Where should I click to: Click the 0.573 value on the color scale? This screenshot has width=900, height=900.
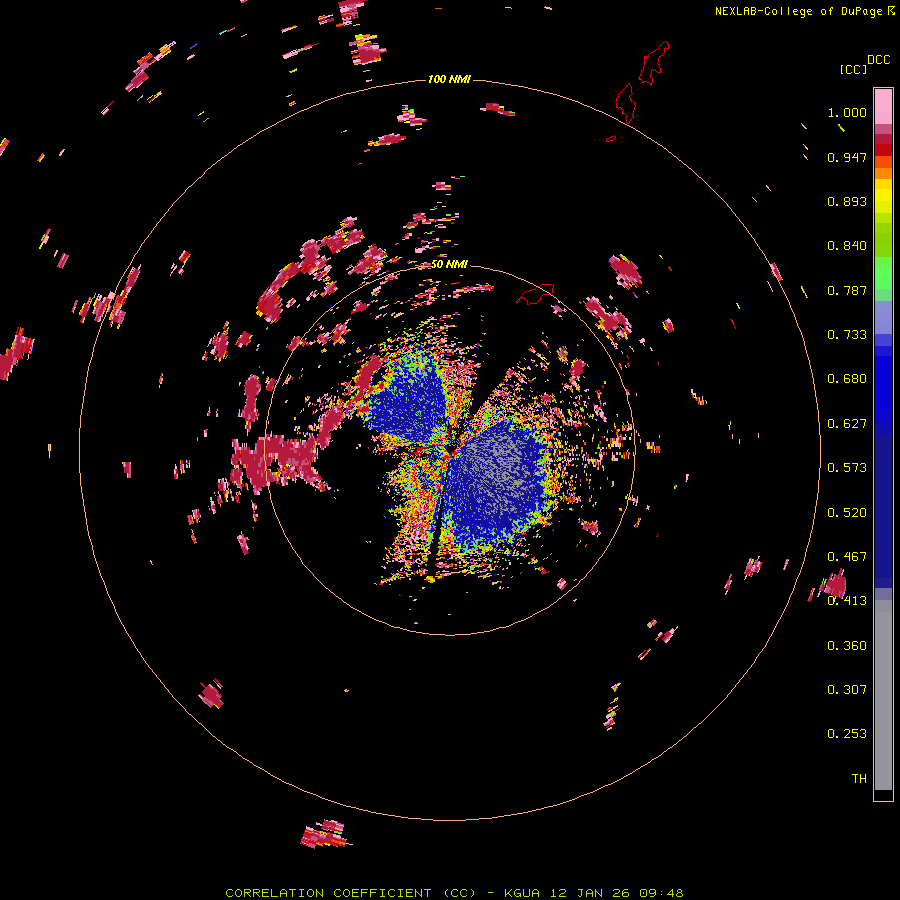coord(847,468)
